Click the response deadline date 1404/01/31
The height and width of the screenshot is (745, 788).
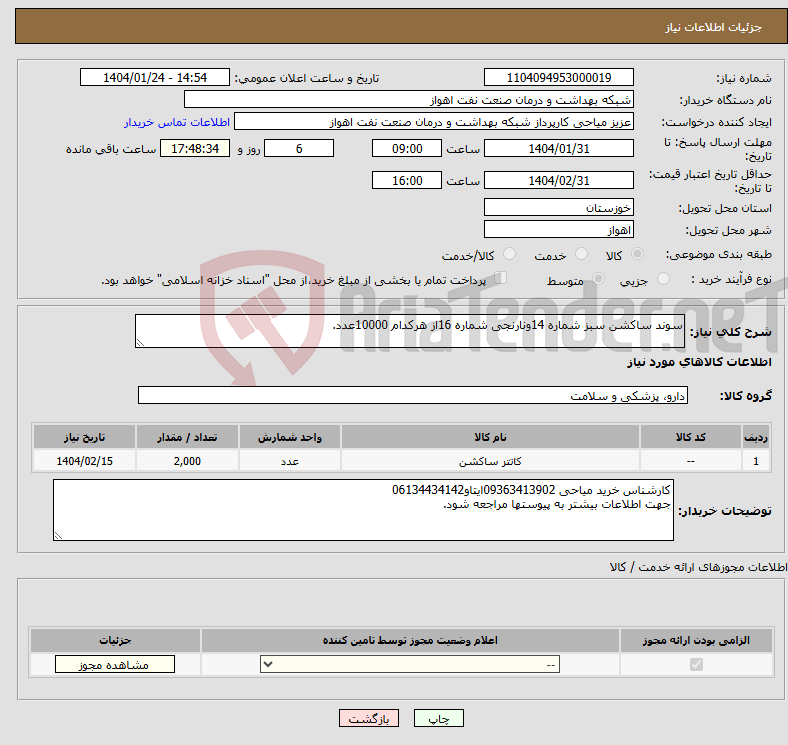point(559,148)
